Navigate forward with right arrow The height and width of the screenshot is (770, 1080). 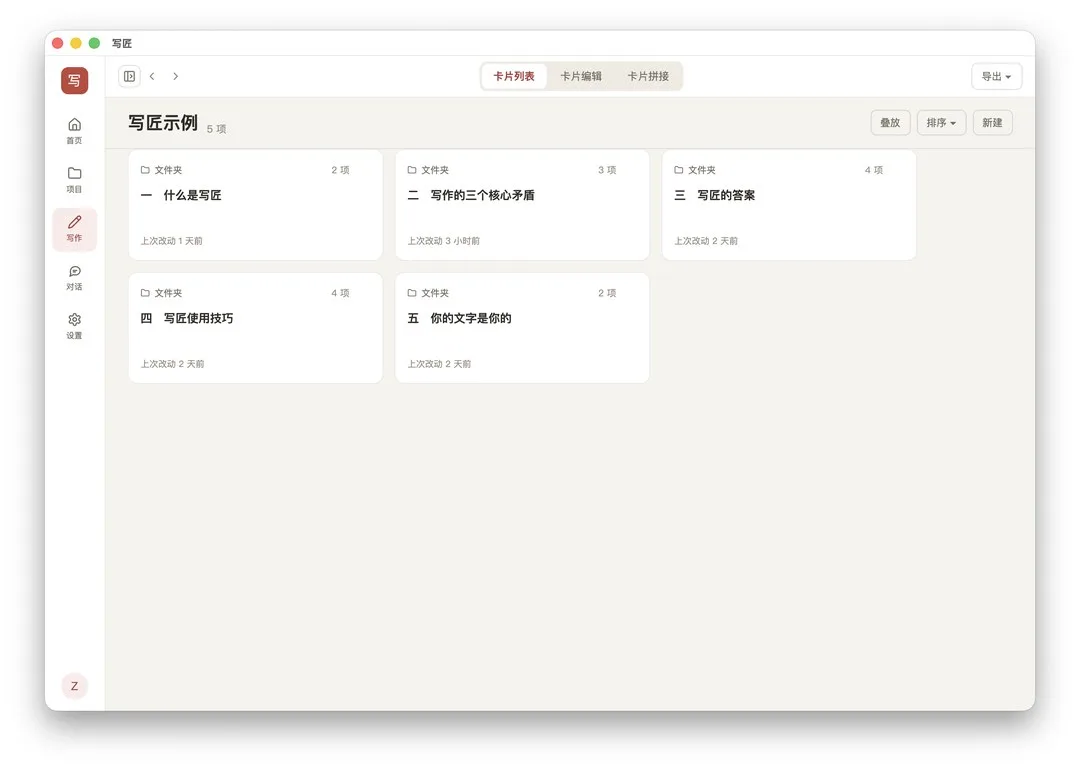(176, 76)
